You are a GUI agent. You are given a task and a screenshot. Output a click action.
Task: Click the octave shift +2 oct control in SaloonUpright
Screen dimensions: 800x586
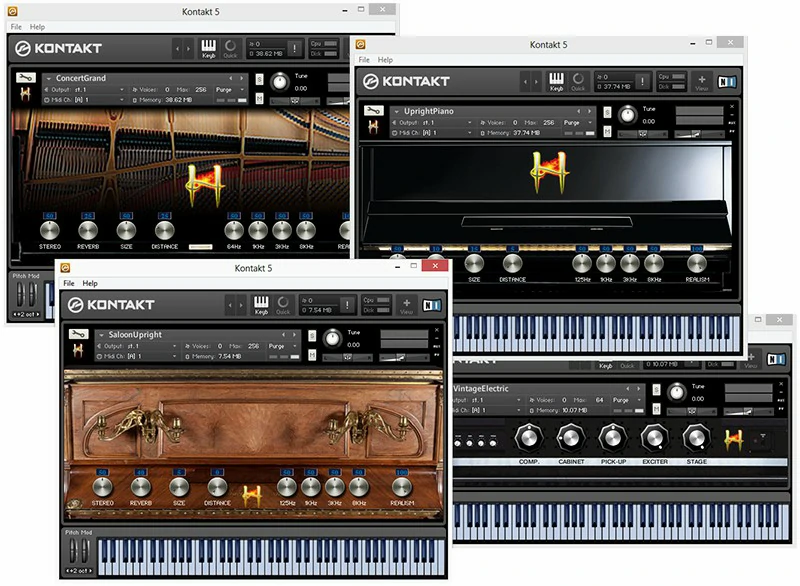click(x=79, y=571)
